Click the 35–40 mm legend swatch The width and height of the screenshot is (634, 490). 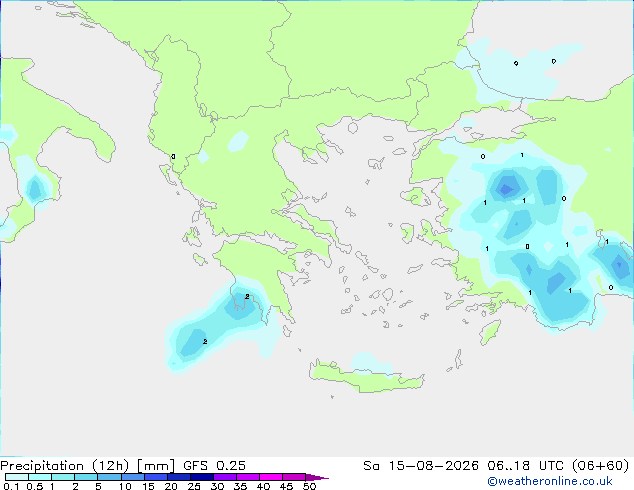247,477
